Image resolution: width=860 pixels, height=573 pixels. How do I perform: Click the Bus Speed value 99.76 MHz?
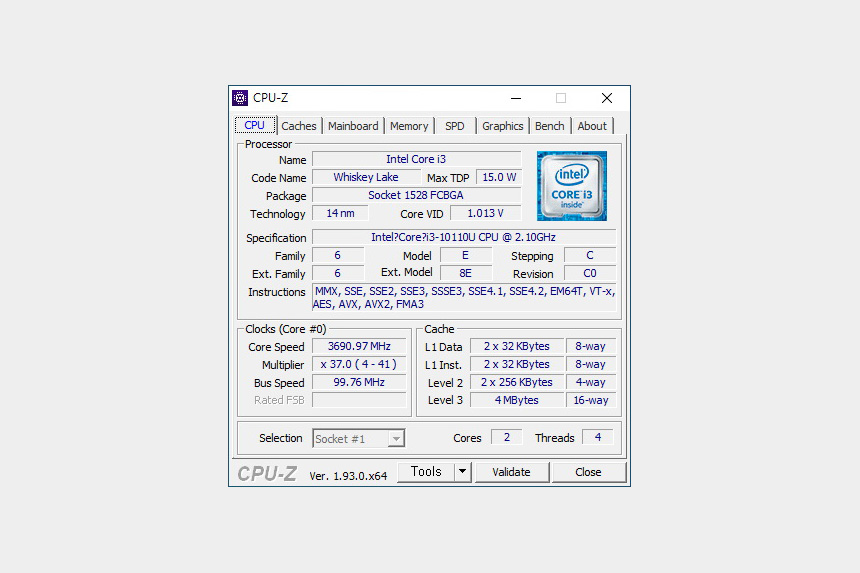tap(359, 382)
